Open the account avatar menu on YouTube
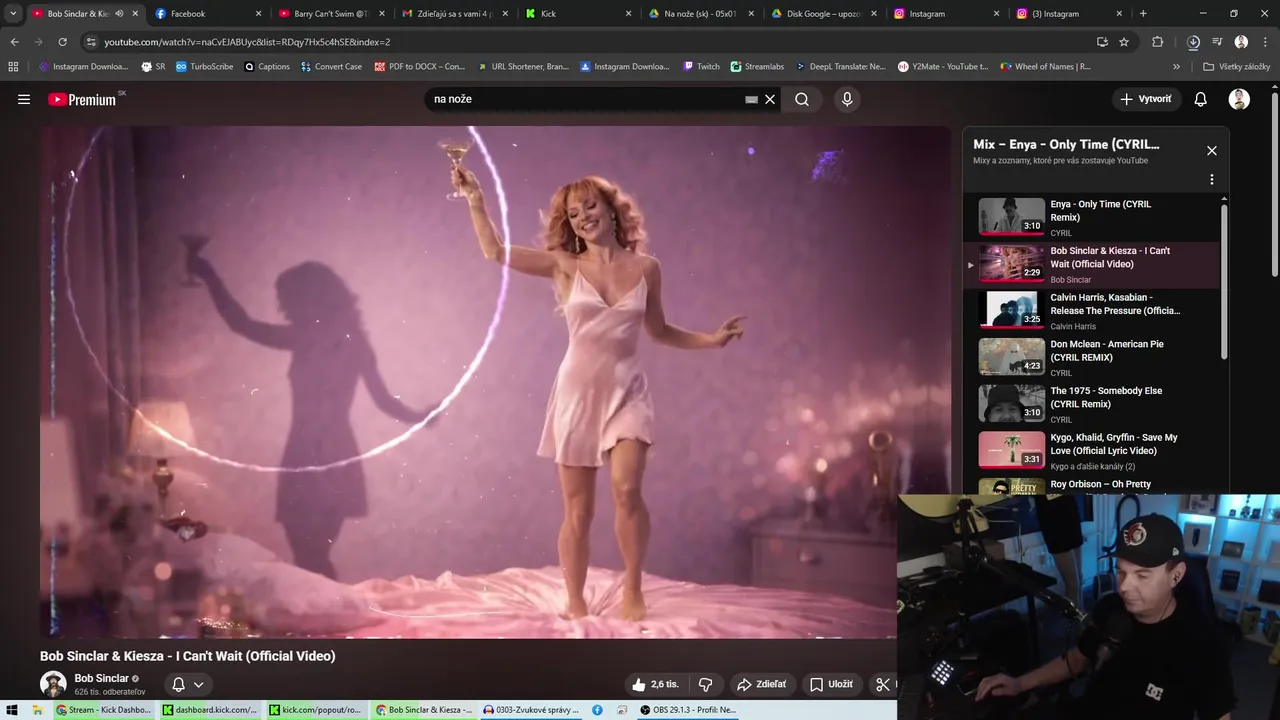 coord(1239,99)
